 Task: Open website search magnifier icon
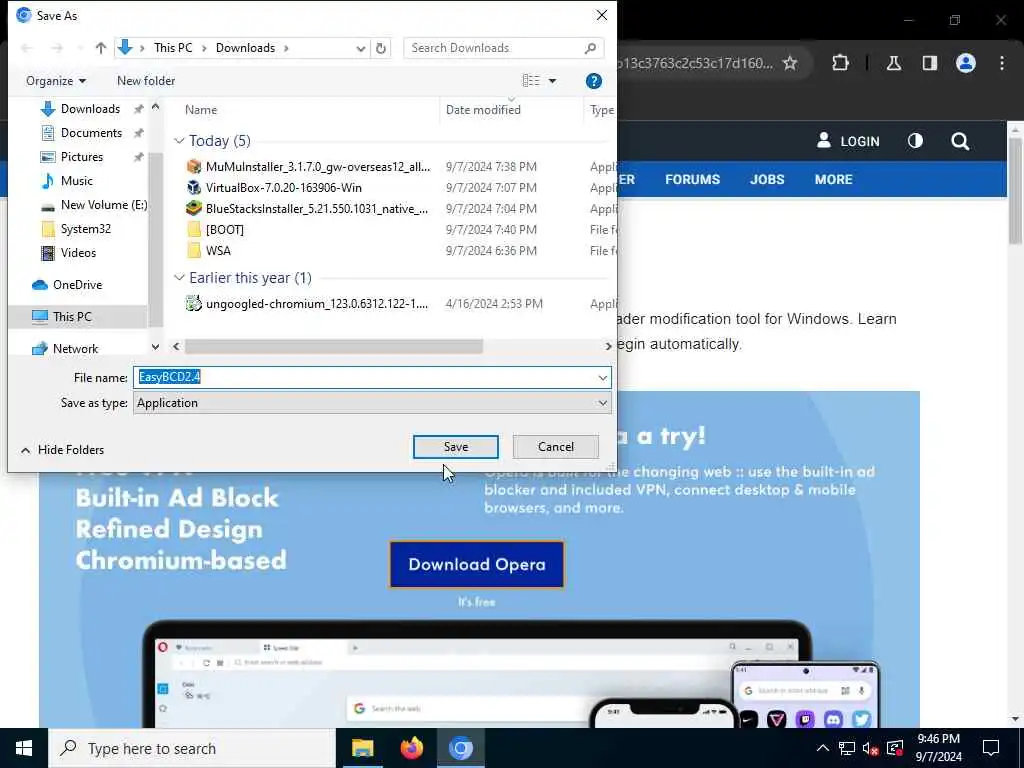point(960,141)
